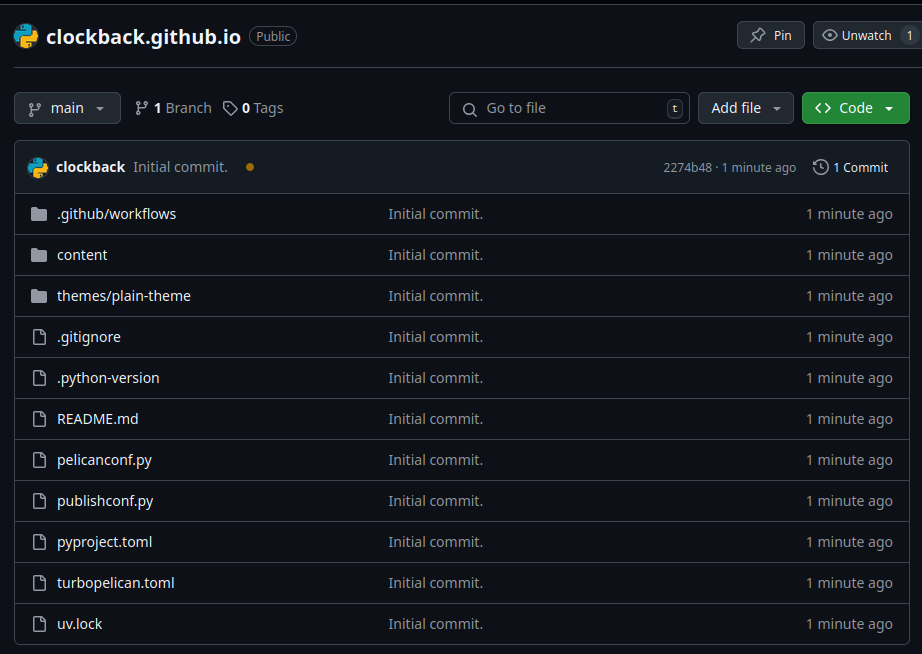This screenshot has height=654, width=922.
Task: Open the main branch dropdown
Action: point(67,108)
